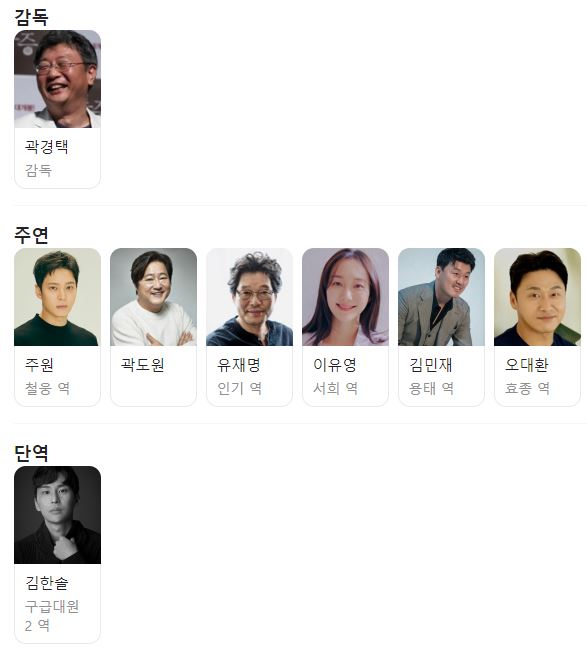Screen dimensions: 587x650
Task: Select the 주원 name text
Action: (39, 364)
